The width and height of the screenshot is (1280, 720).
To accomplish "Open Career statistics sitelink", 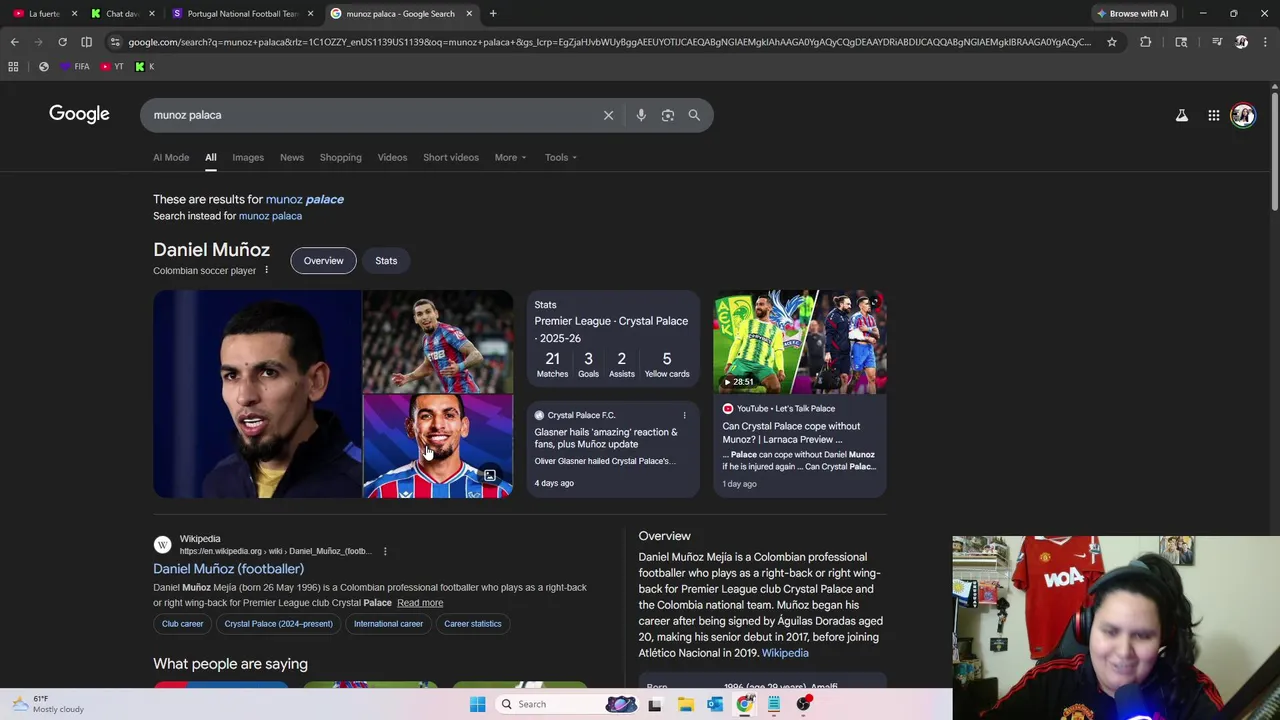I will point(473,624).
